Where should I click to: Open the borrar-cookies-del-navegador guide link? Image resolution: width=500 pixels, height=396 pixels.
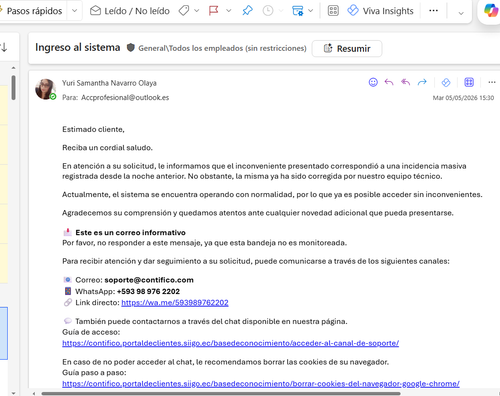pos(261,384)
